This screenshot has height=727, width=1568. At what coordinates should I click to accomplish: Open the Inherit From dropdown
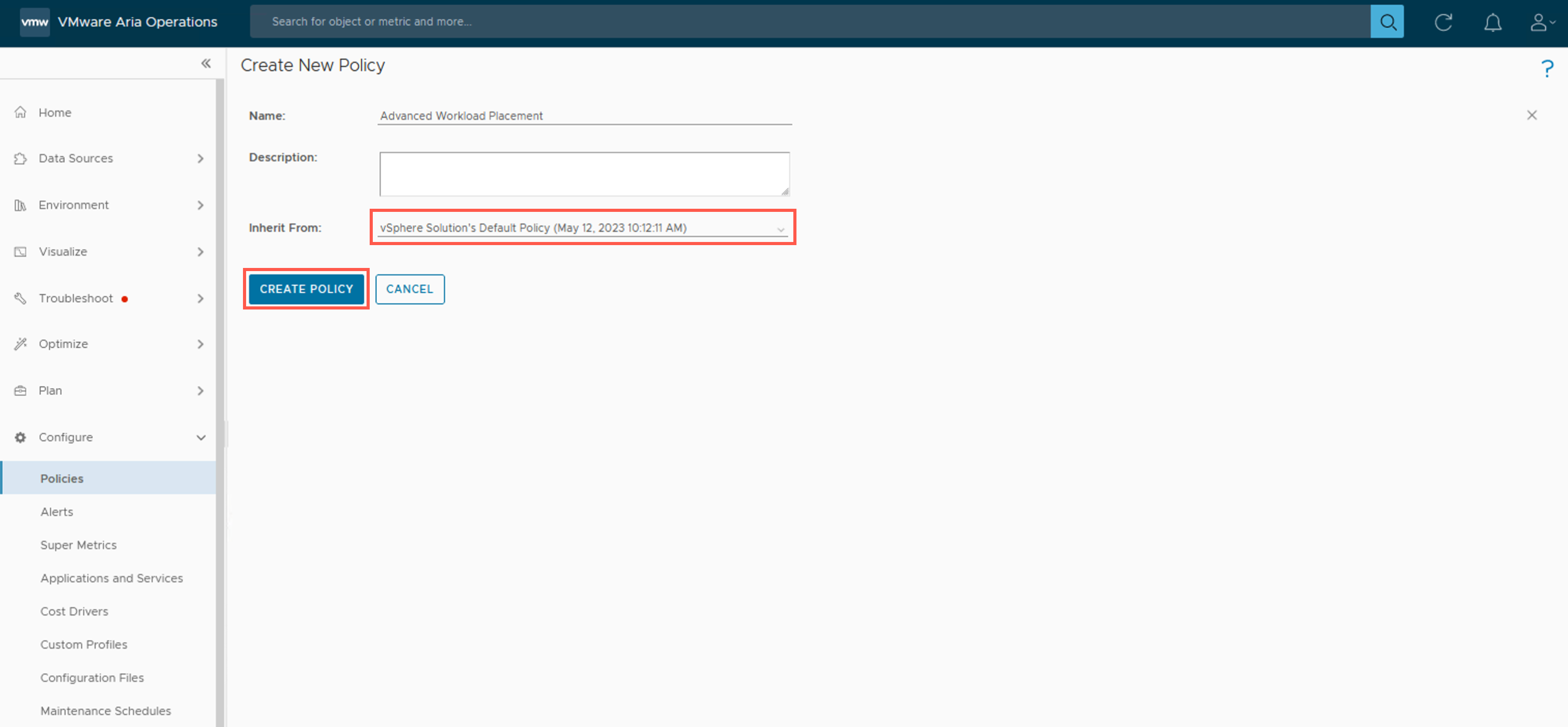pos(582,228)
